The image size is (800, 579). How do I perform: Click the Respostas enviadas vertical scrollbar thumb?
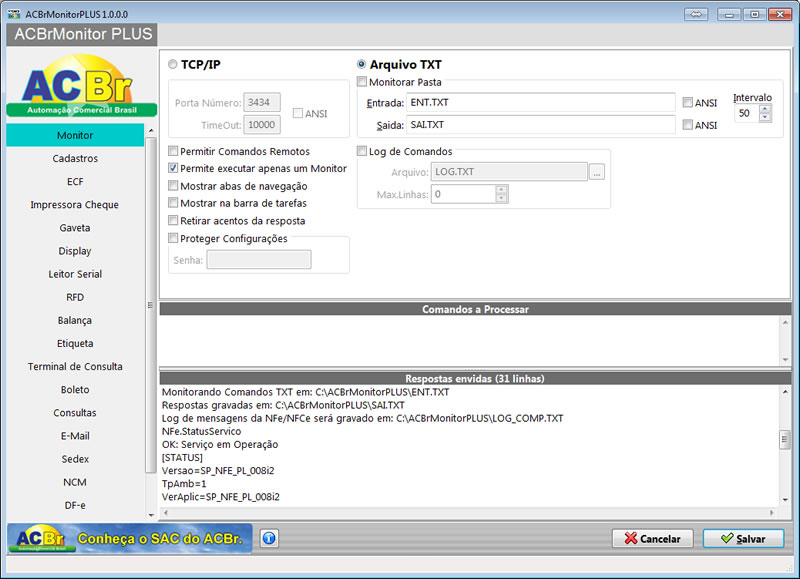coord(785,440)
